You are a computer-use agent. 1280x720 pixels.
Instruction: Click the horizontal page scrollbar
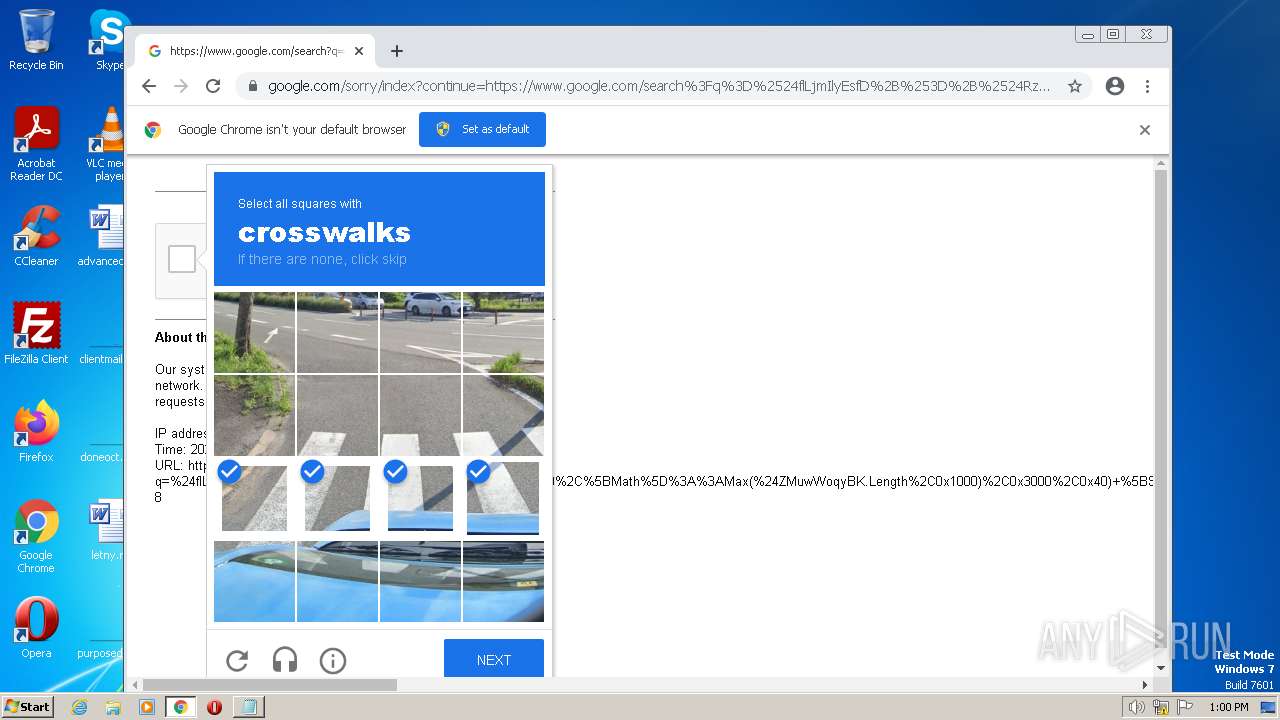point(270,685)
